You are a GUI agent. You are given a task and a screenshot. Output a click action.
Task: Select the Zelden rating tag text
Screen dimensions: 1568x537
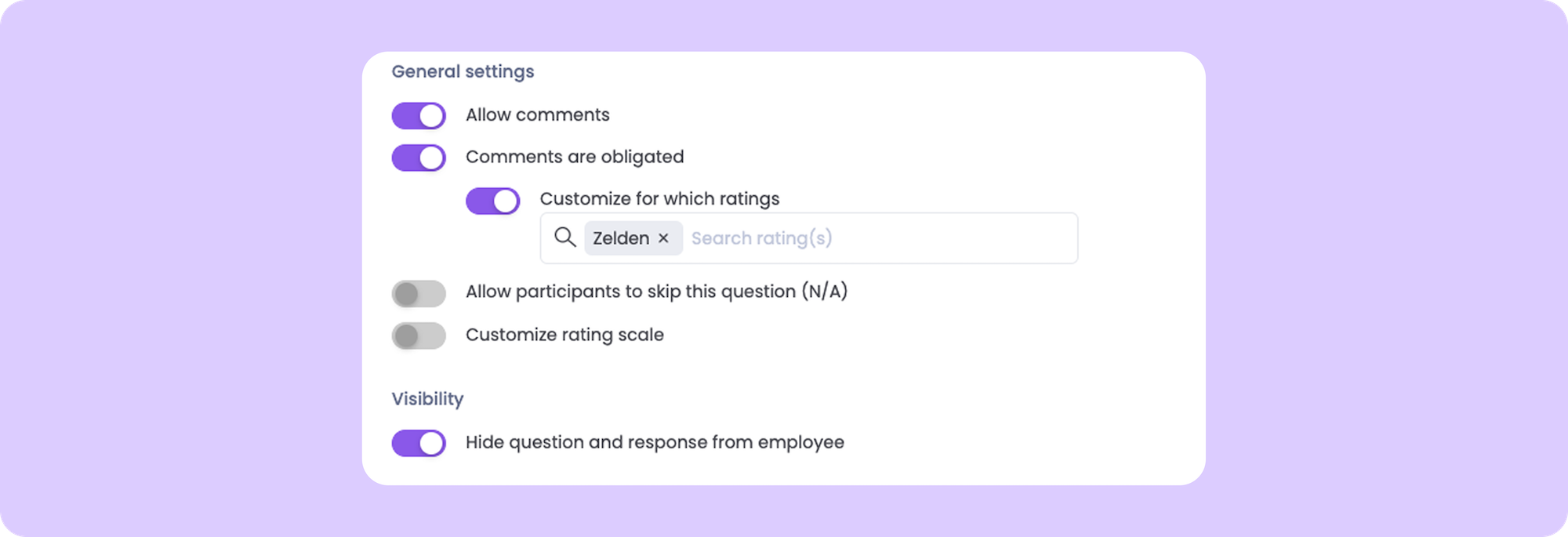coord(620,238)
